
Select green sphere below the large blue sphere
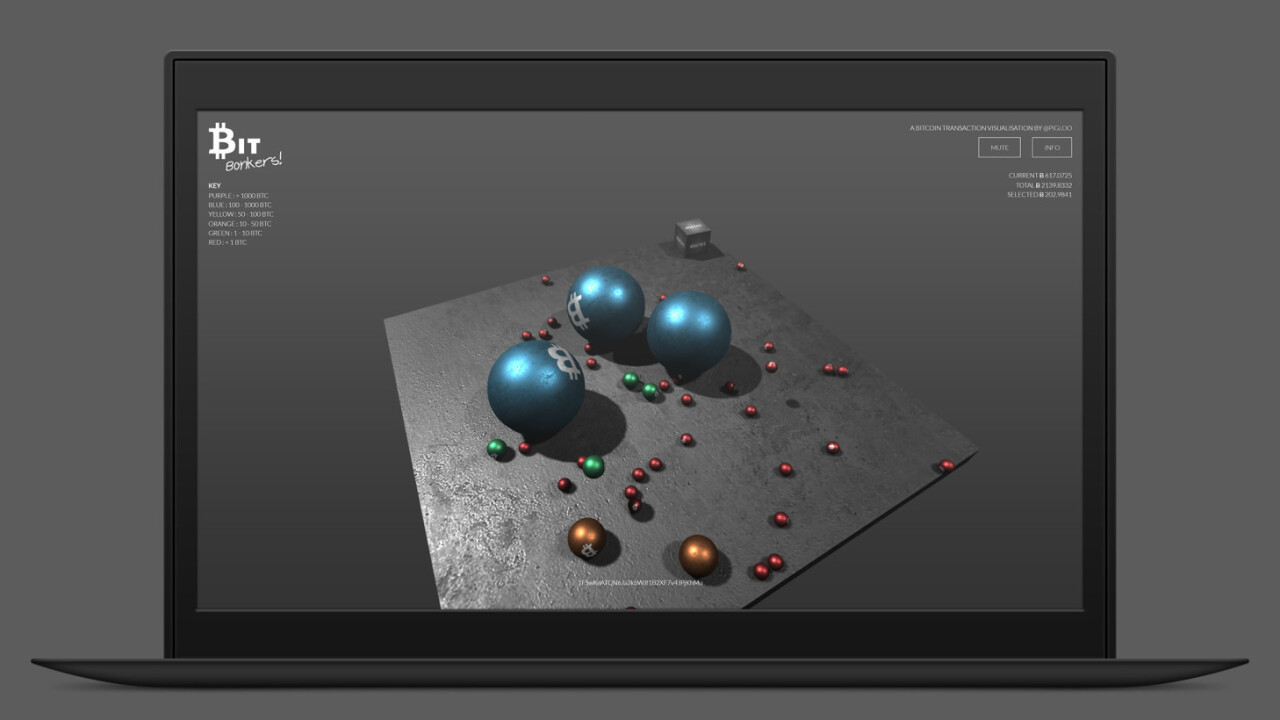593,466
